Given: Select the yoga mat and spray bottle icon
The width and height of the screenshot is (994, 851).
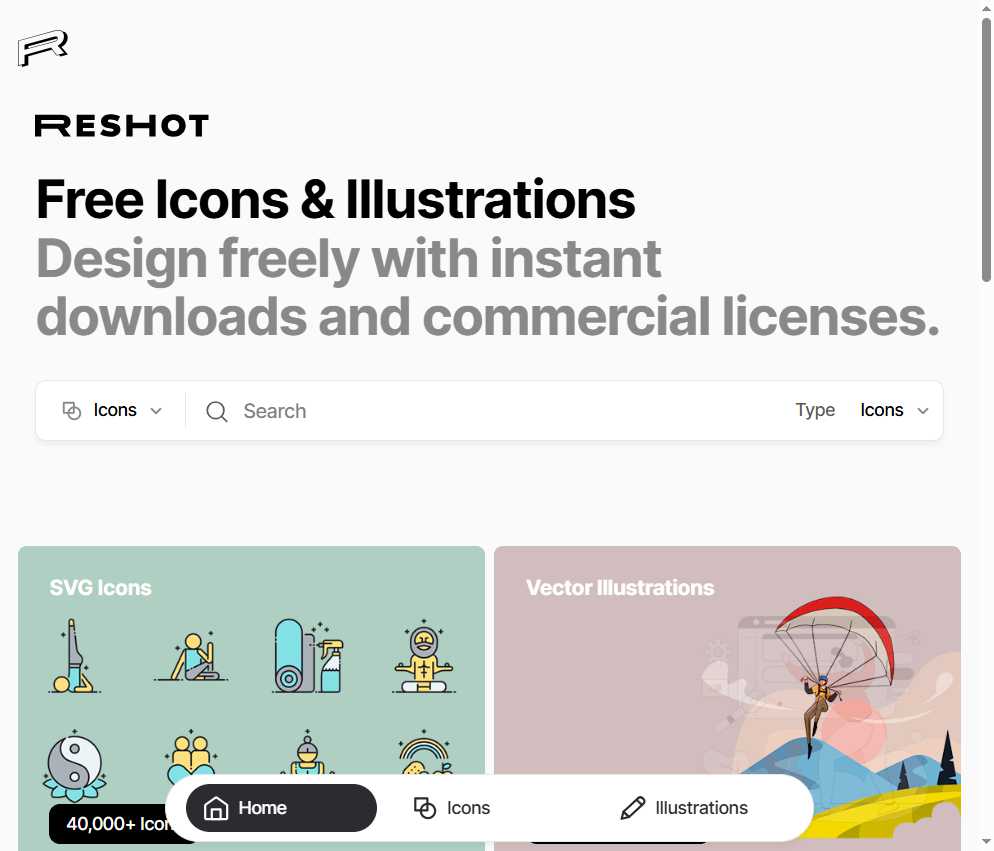Looking at the screenshot, I should pos(308,656).
